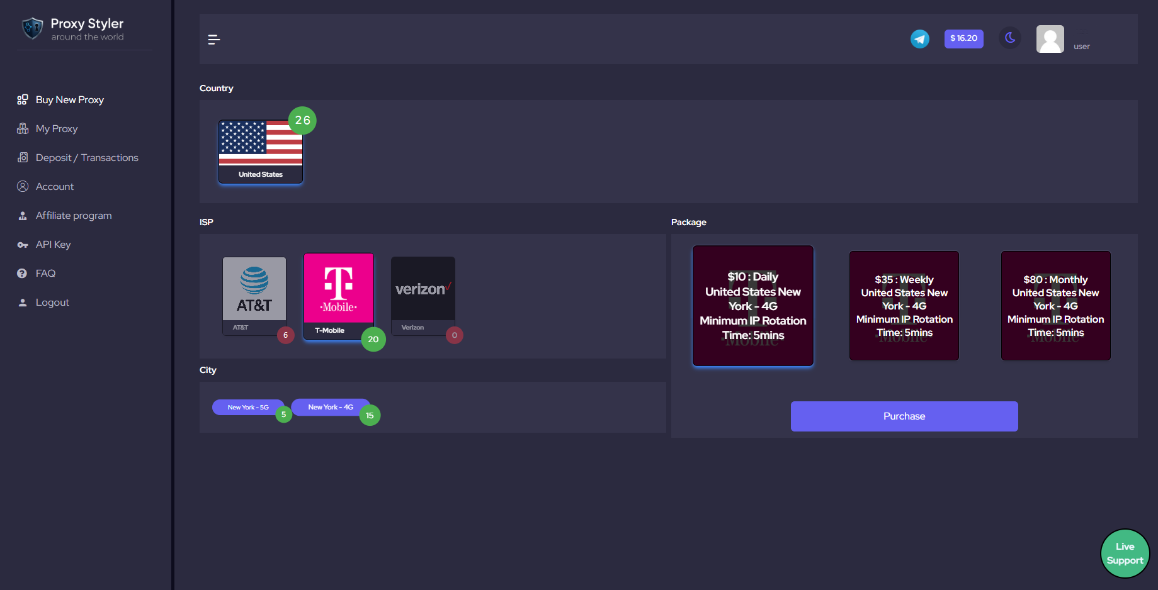
Task: Click the Package section heading
Action: 689,222
